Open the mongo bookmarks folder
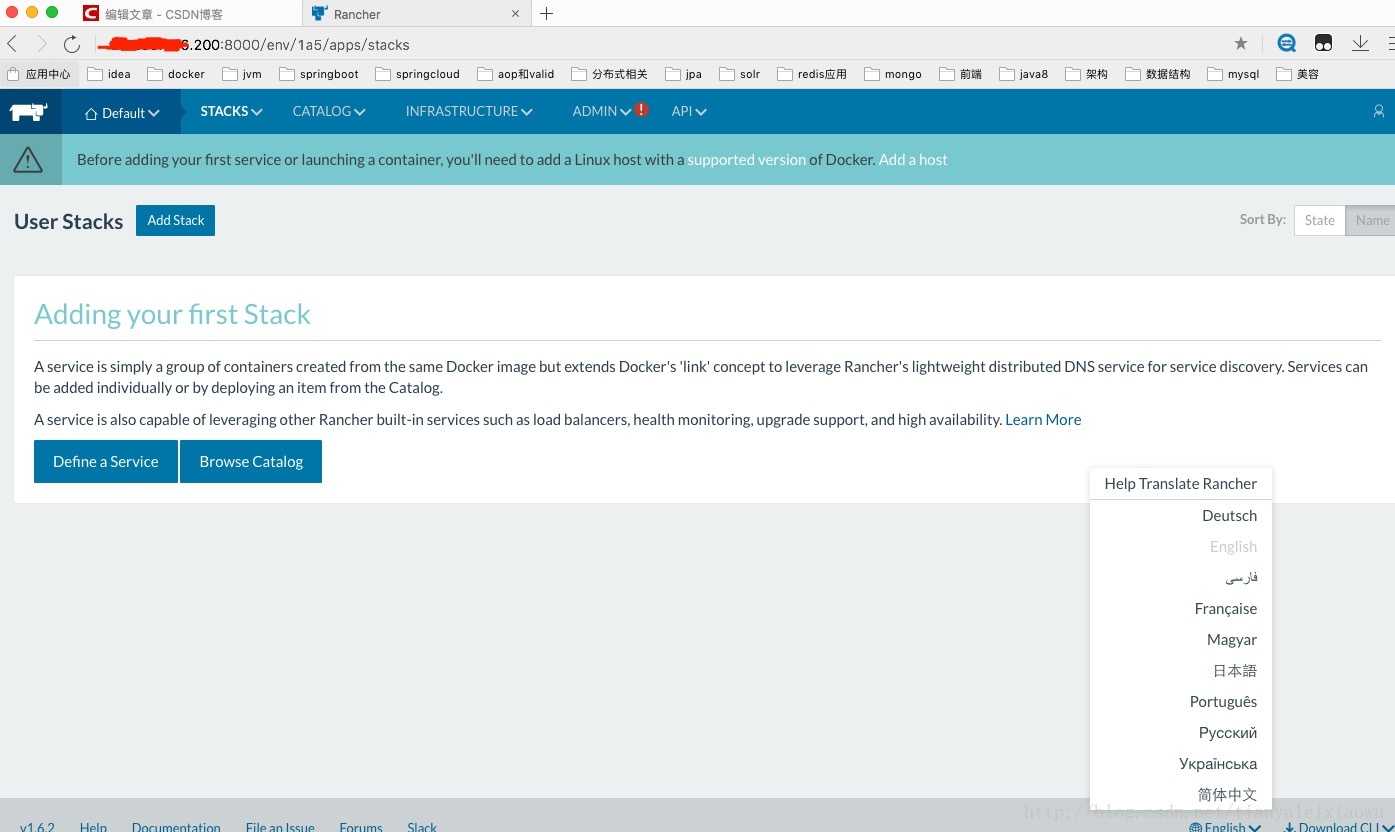The height and width of the screenshot is (832, 1395). (893, 74)
